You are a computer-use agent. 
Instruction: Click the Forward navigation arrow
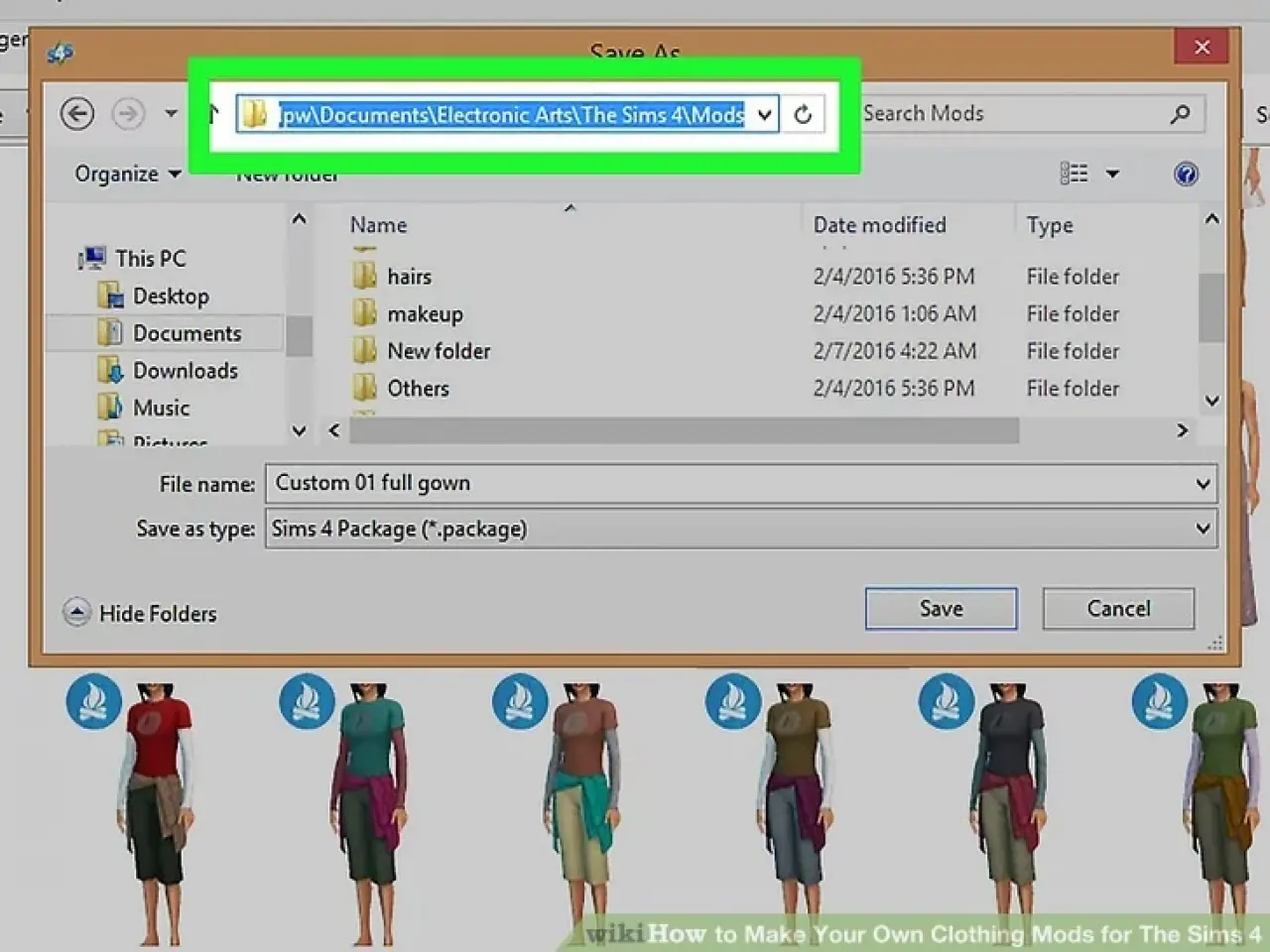click(x=127, y=114)
